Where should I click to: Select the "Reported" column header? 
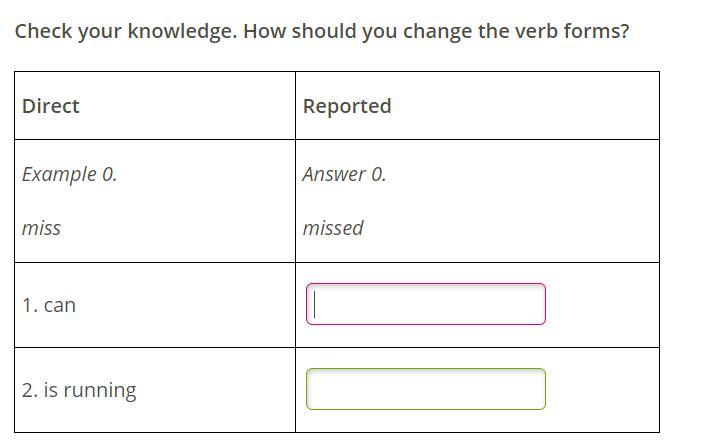click(347, 106)
